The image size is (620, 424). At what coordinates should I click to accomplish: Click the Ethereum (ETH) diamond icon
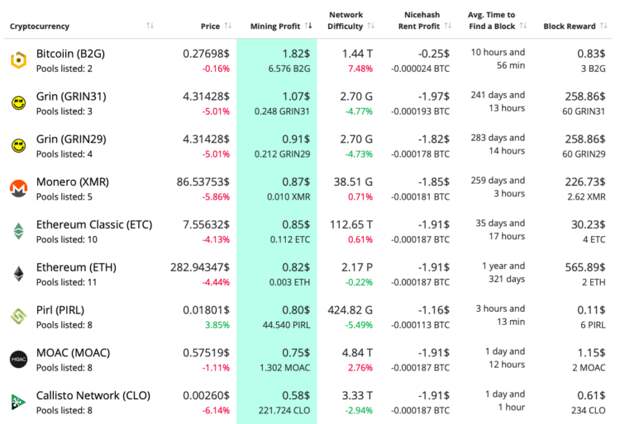(x=18, y=274)
